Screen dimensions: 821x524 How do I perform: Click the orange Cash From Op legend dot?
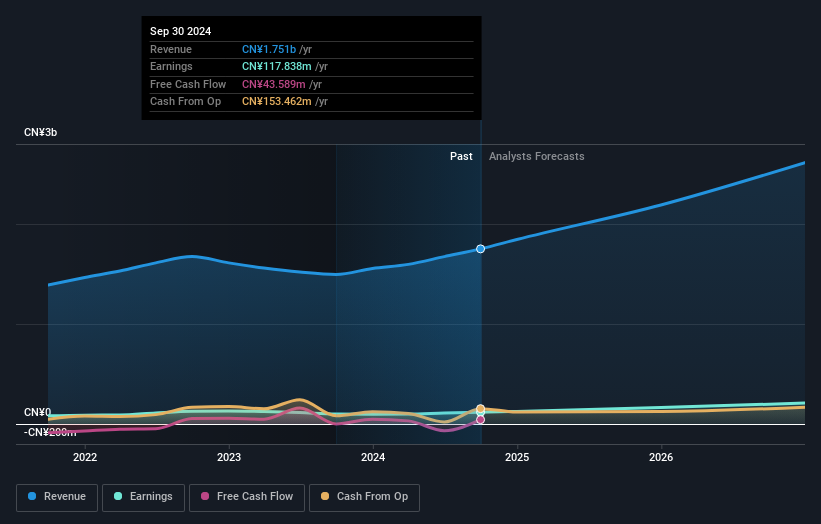click(x=325, y=496)
